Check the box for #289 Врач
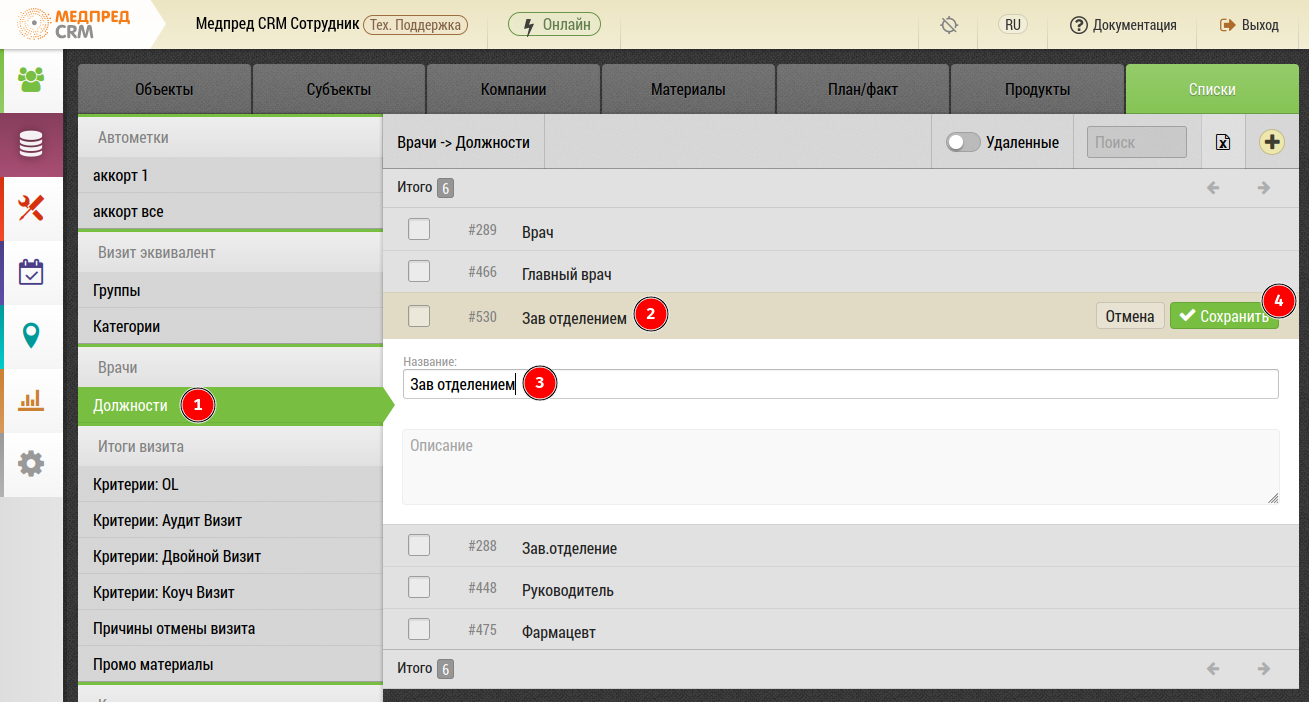Screen dimensions: 1309x702 [x=419, y=230]
